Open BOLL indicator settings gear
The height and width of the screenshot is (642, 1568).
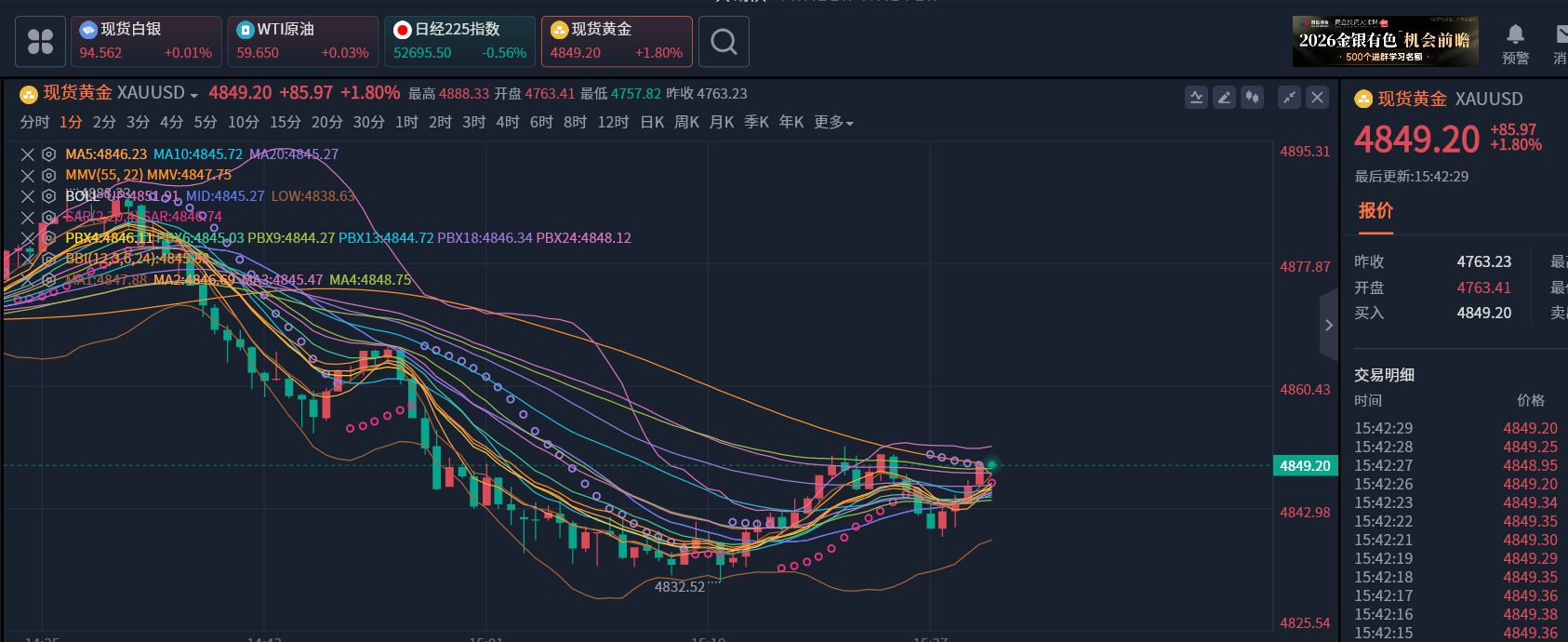tap(48, 196)
